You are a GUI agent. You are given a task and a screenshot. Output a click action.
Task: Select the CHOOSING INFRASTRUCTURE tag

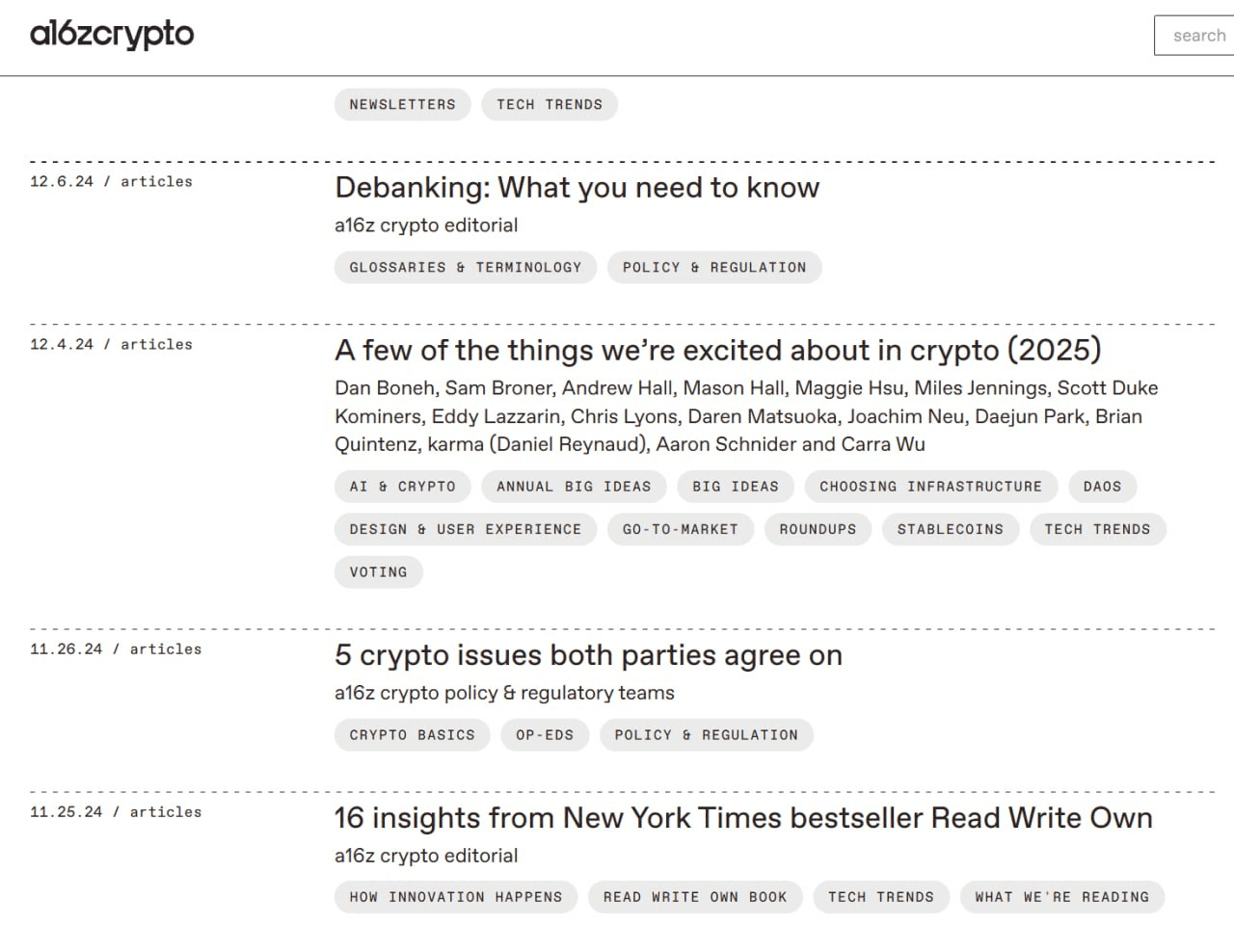point(931,487)
